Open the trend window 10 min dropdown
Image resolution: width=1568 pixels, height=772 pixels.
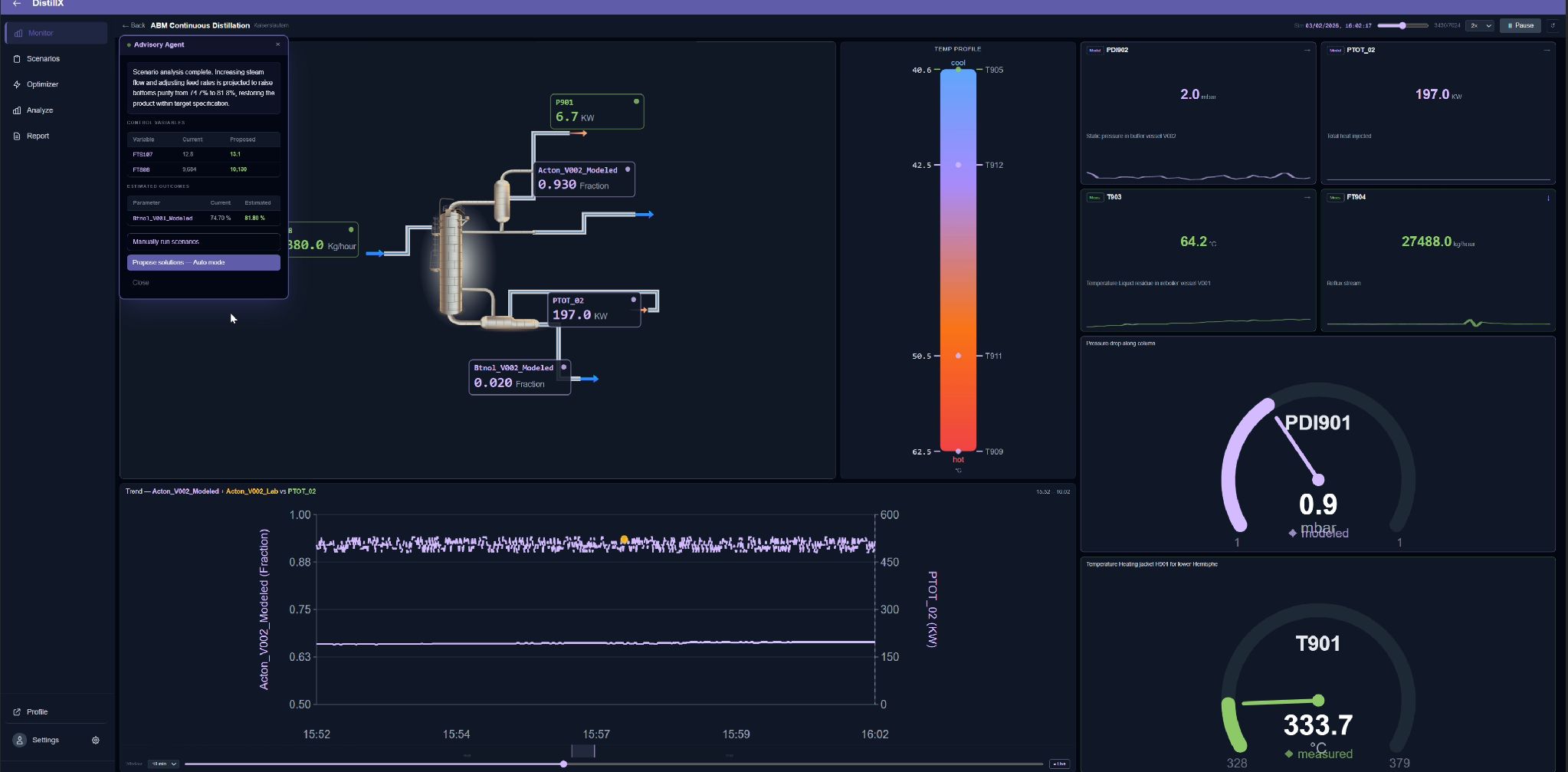tap(163, 764)
